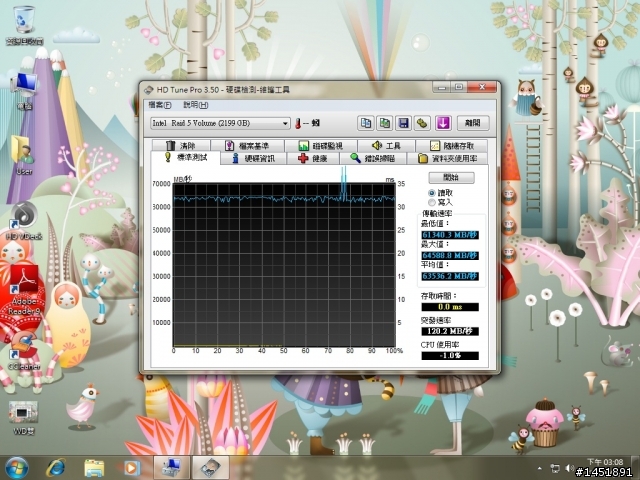The width and height of the screenshot is (640, 480).
Task: Switch to the 健康 red-cross tab
Action: 313,158
